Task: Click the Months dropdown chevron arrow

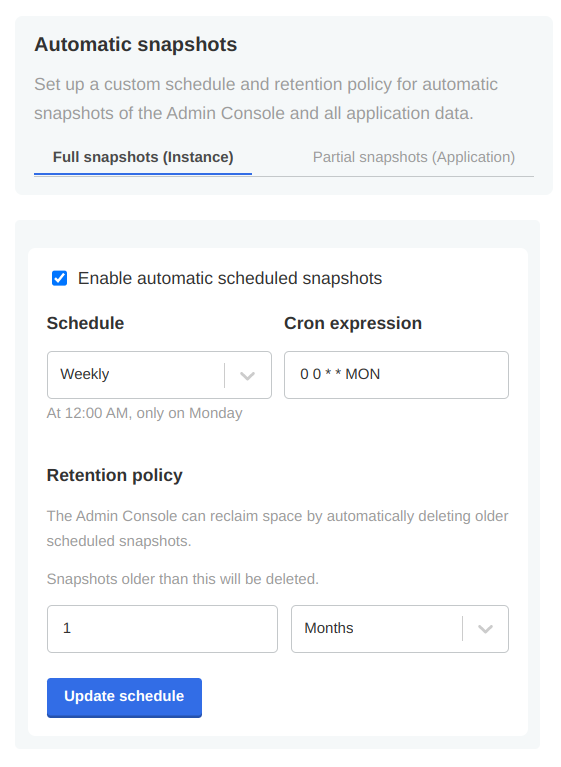Action: coord(485,629)
